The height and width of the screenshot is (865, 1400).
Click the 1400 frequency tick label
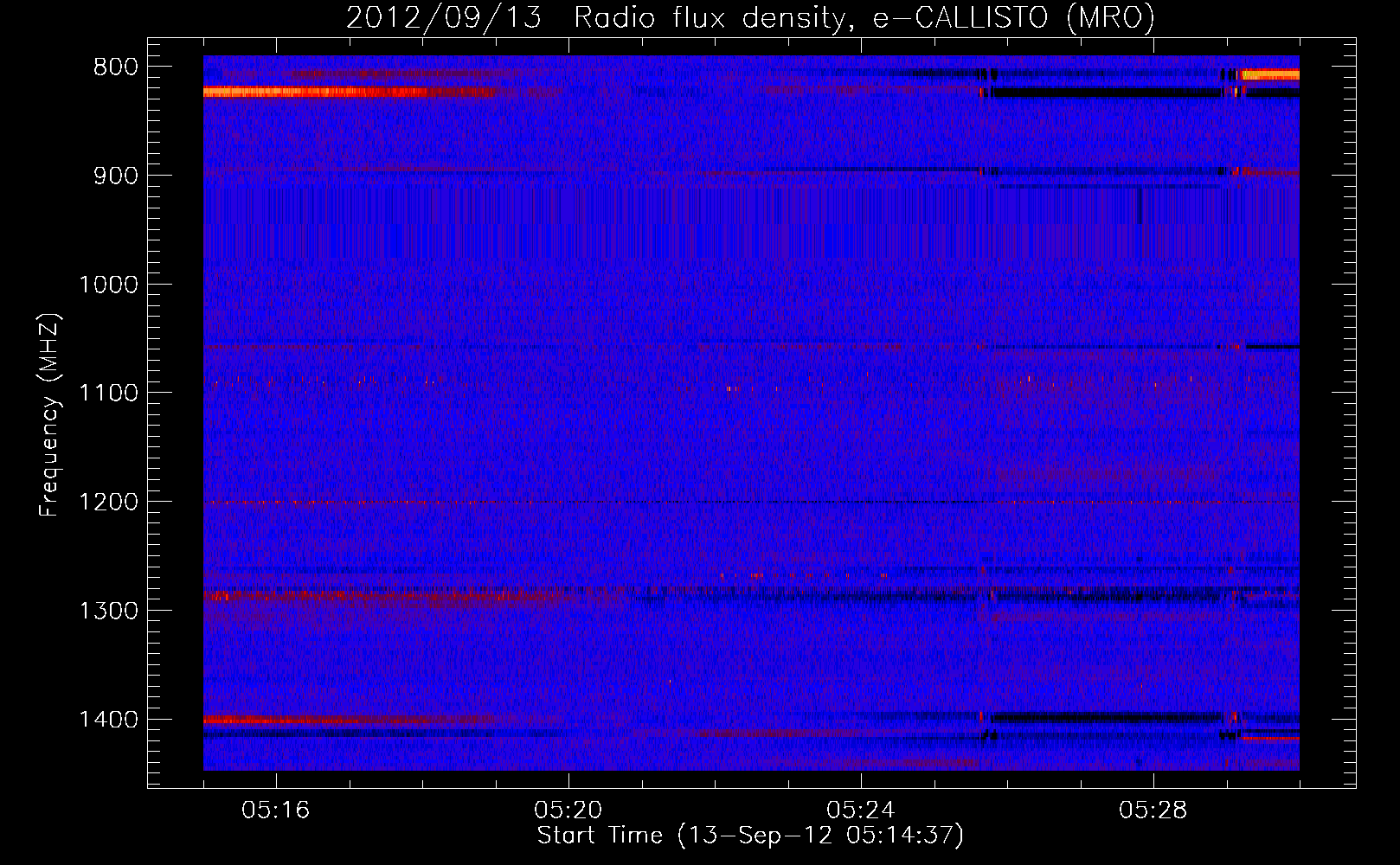click(x=108, y=720)
